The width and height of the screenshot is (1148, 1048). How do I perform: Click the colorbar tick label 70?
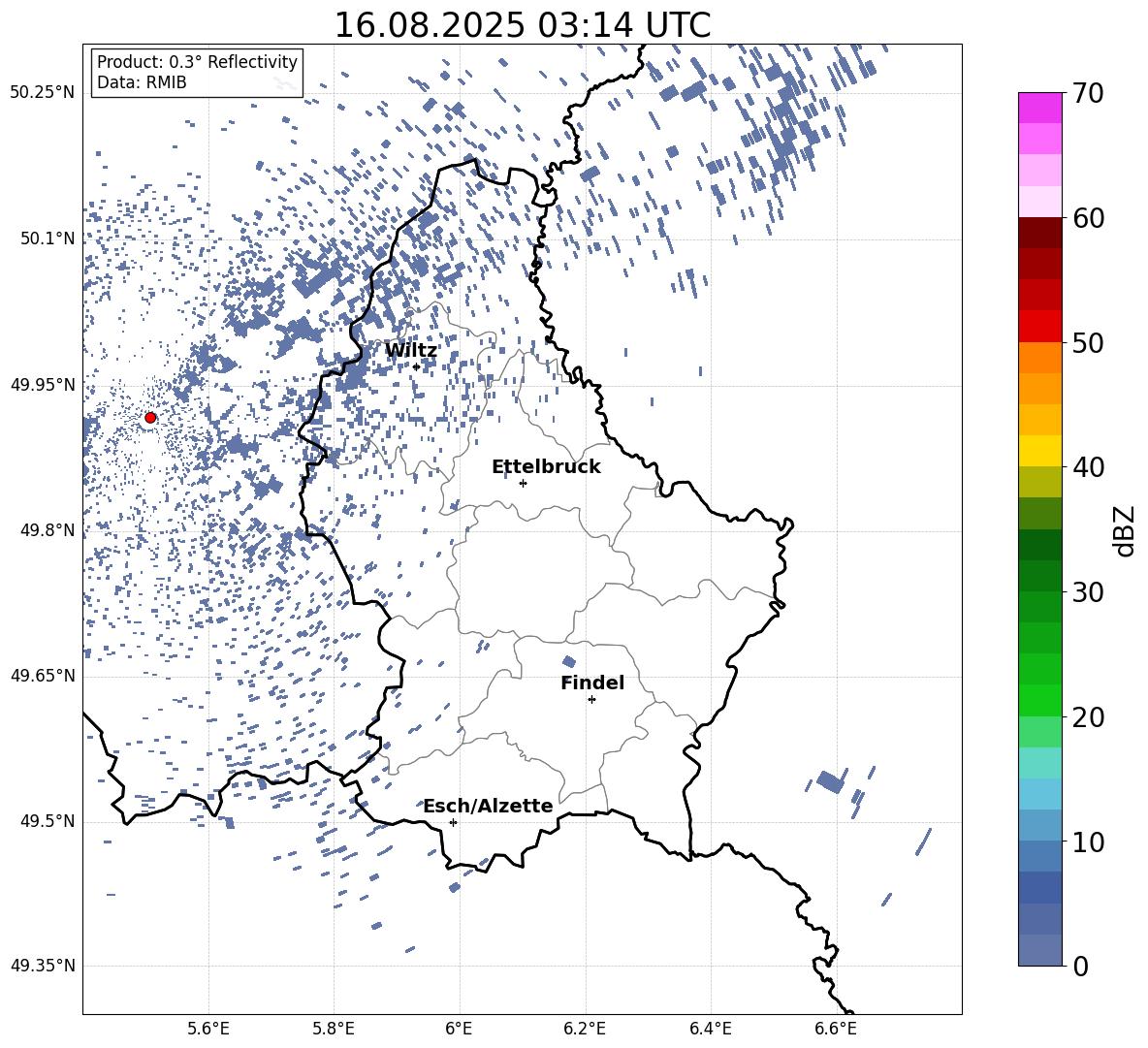1089,94
